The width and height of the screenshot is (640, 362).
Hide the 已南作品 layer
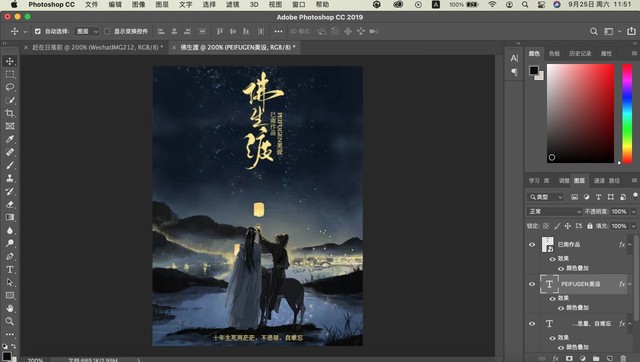[532, 244]
